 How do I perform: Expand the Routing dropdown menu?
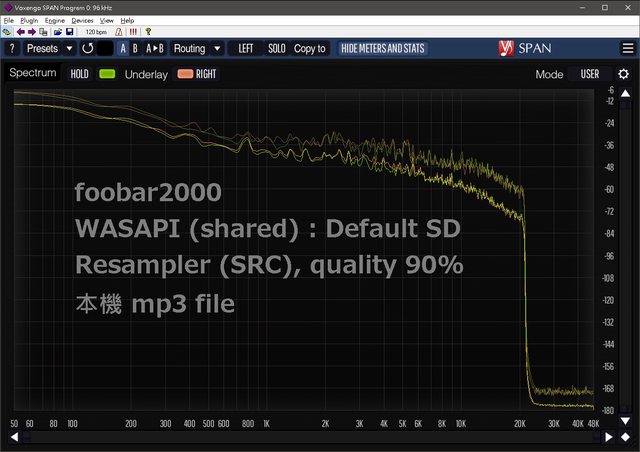click(x=196, y=48)
